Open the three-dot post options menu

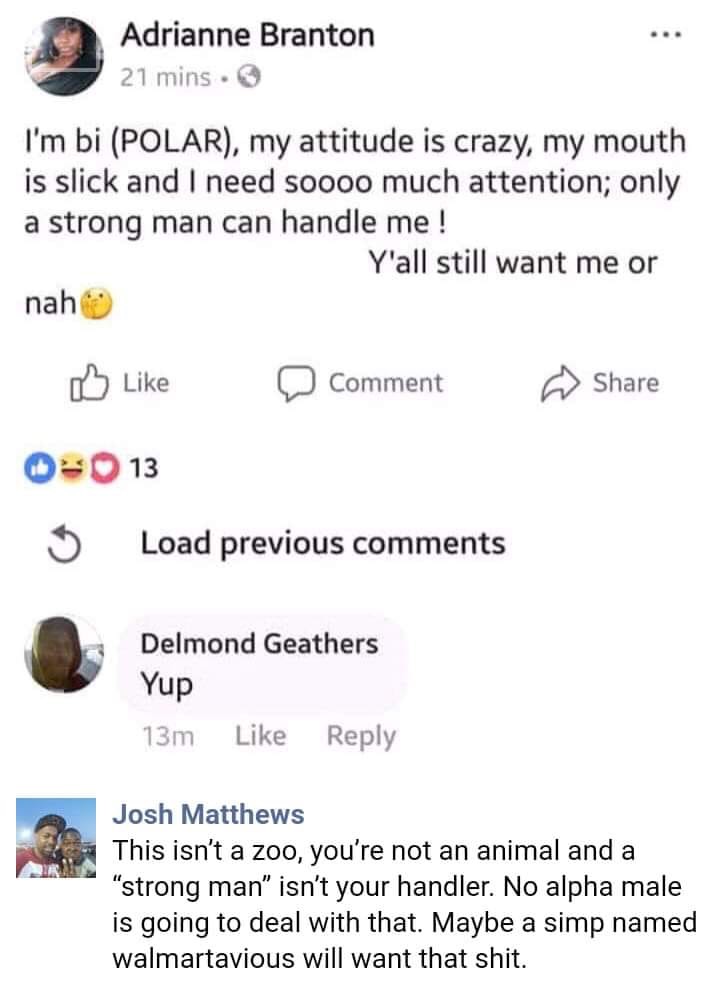coord(666,36)
